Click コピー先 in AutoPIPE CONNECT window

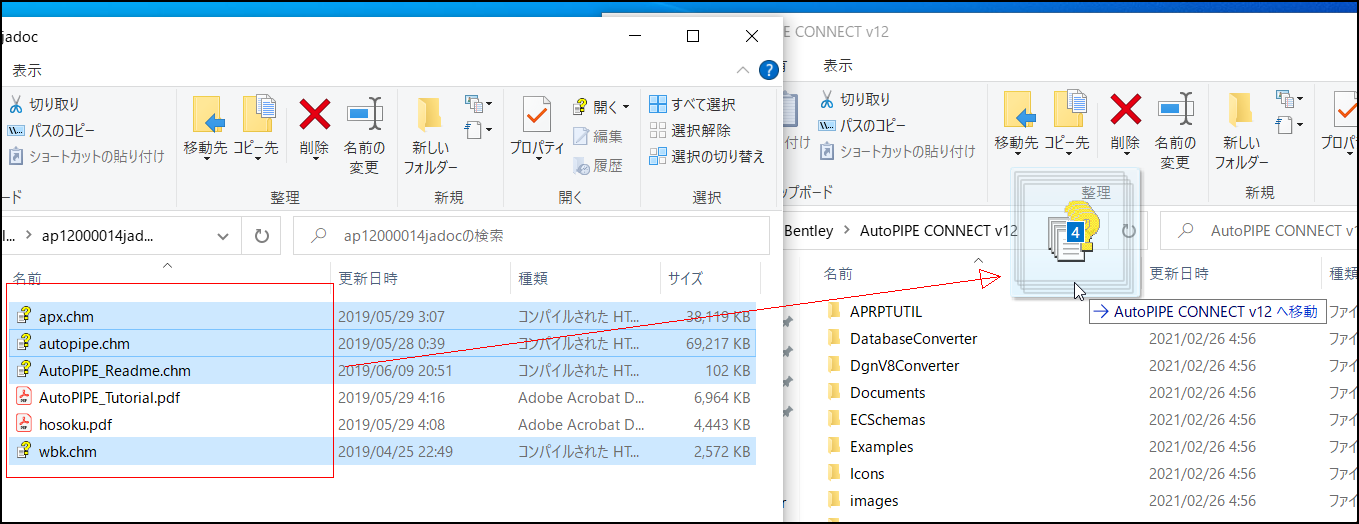(1067, 124)
